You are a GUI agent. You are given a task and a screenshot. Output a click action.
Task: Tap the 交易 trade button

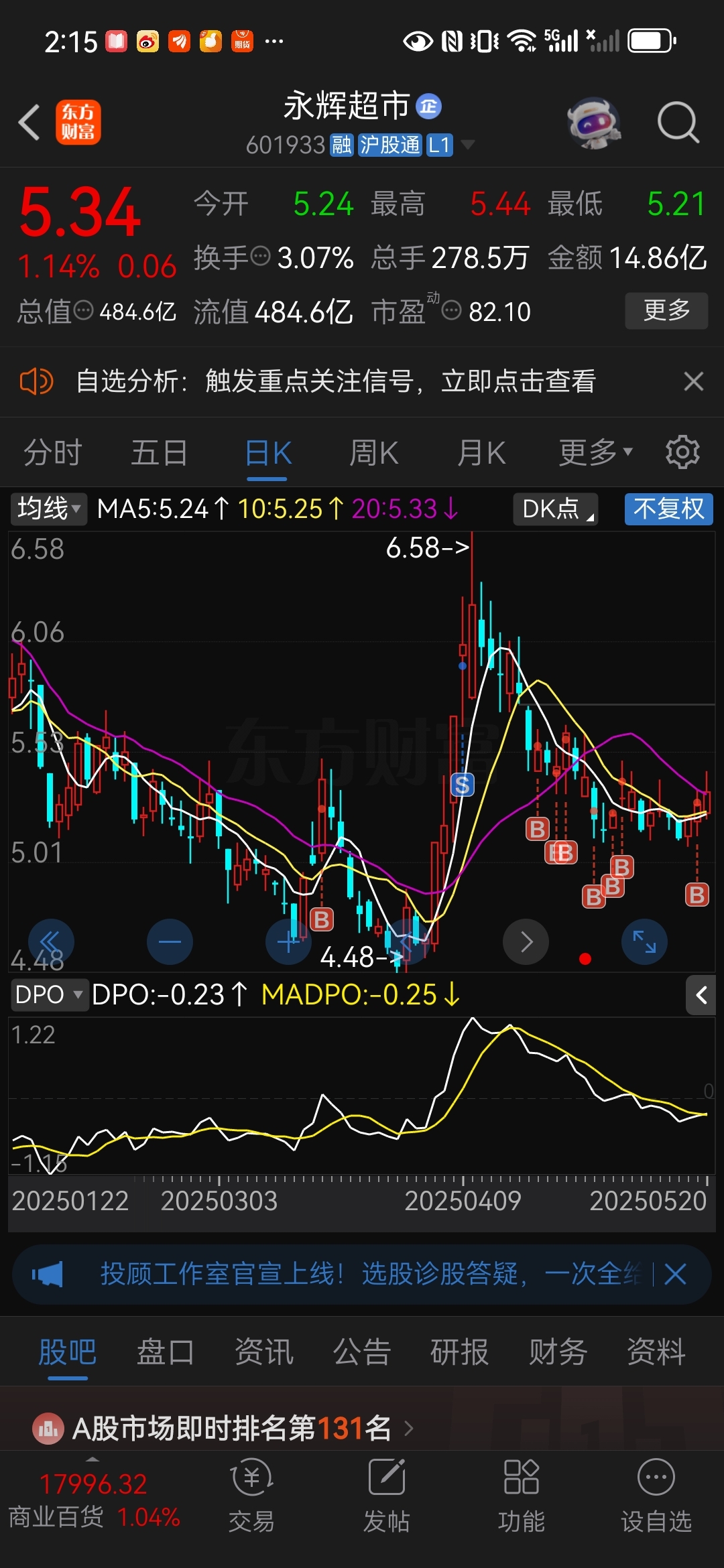point(252,1496)
